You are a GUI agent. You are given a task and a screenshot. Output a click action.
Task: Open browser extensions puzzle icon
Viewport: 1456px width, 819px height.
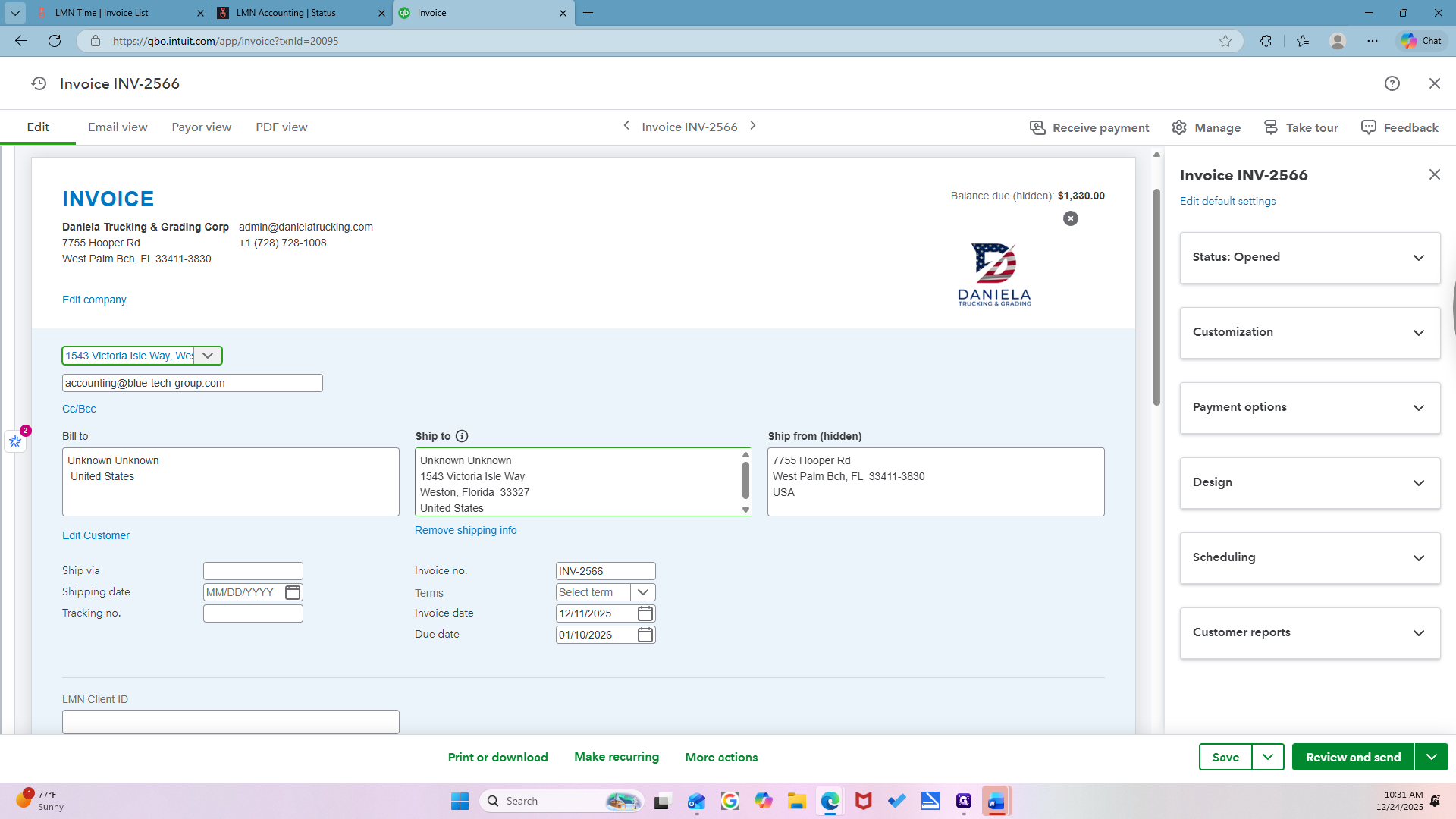pos(1266,41)
